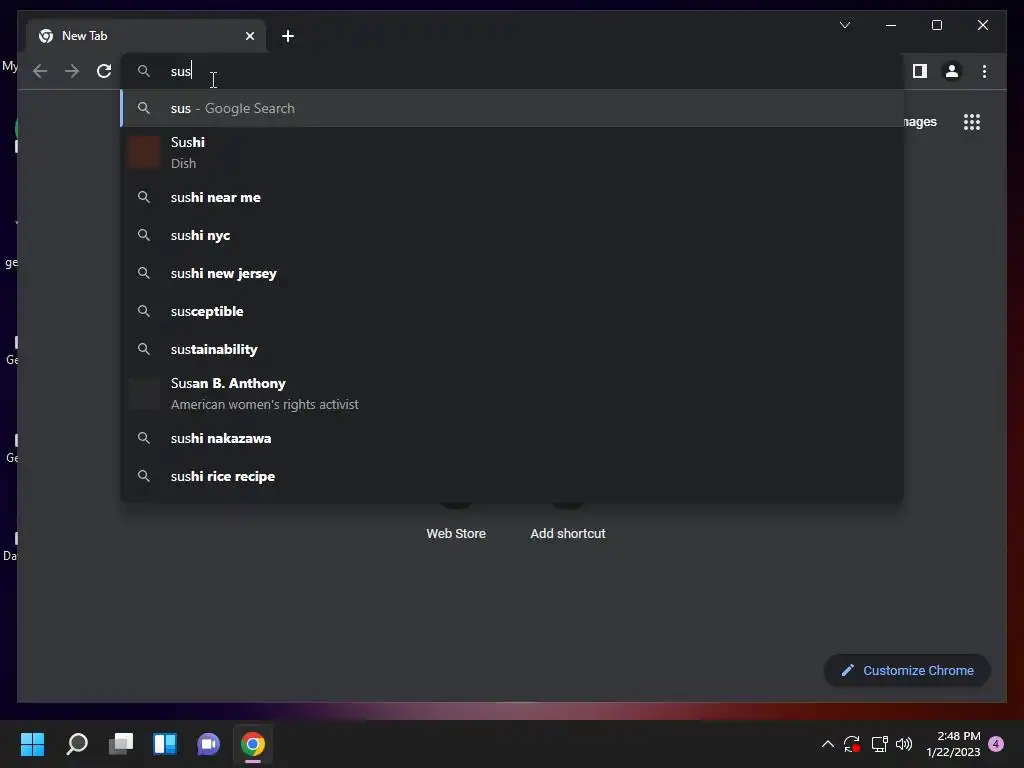Click search icon beside 'susceptible'
Viewport: 1024px width, 768px height.
(144, 311)
